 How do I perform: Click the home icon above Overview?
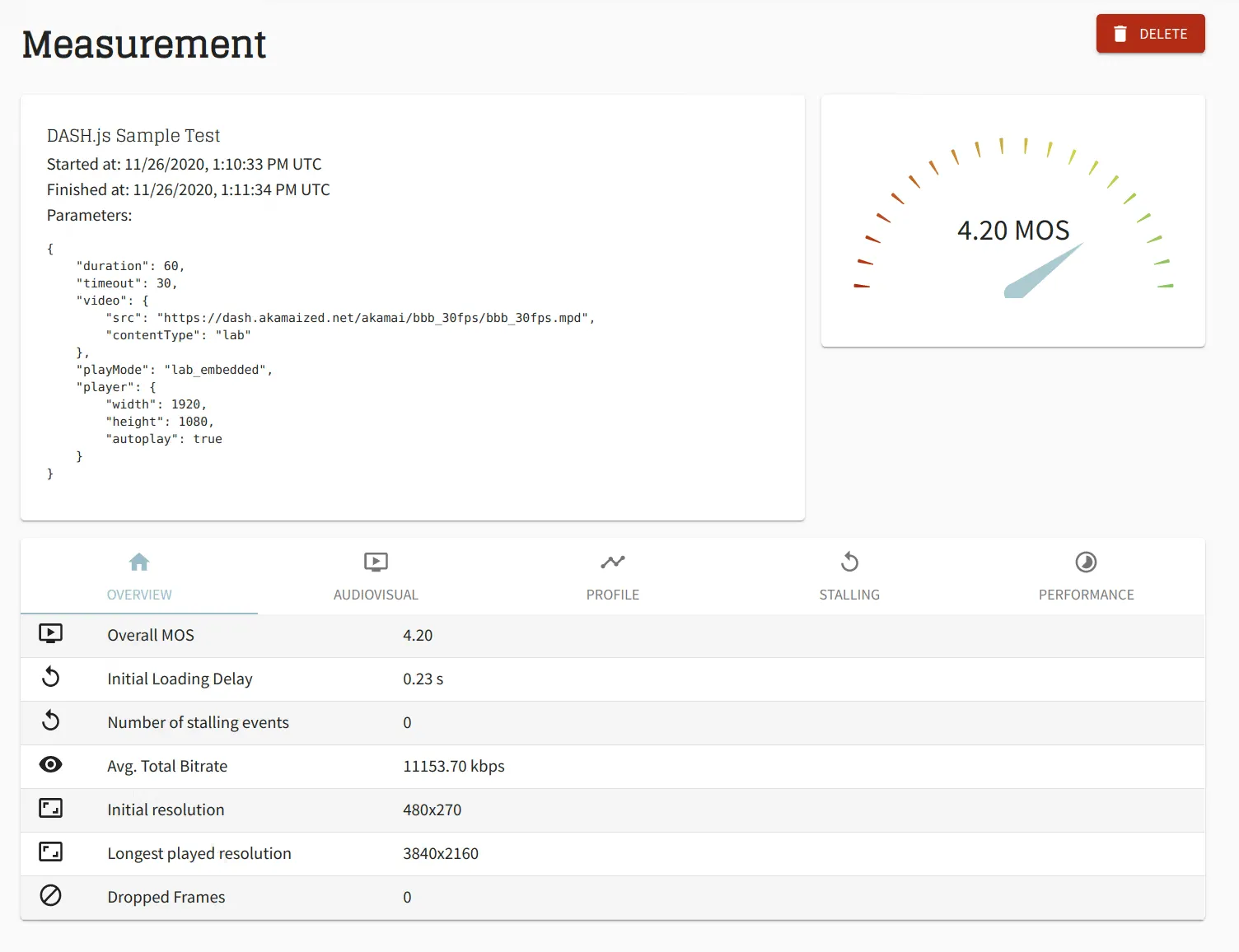139,562
